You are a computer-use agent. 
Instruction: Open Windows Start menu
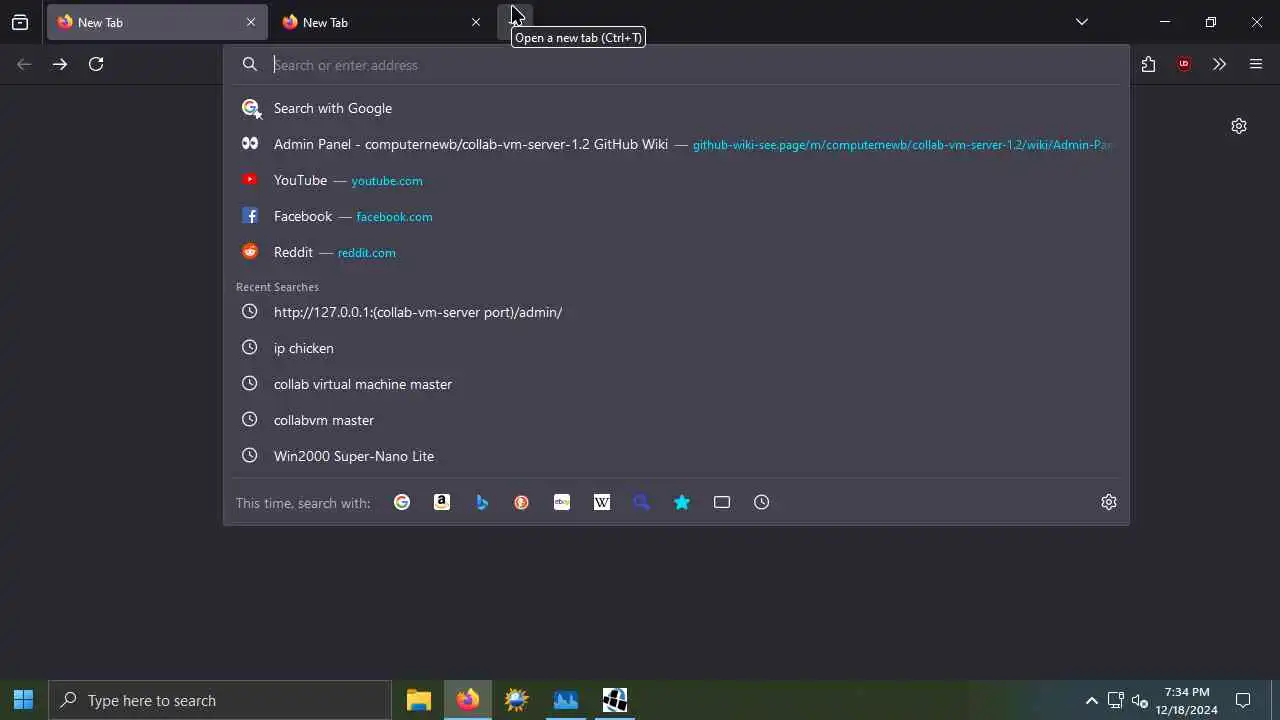[24, 700]
